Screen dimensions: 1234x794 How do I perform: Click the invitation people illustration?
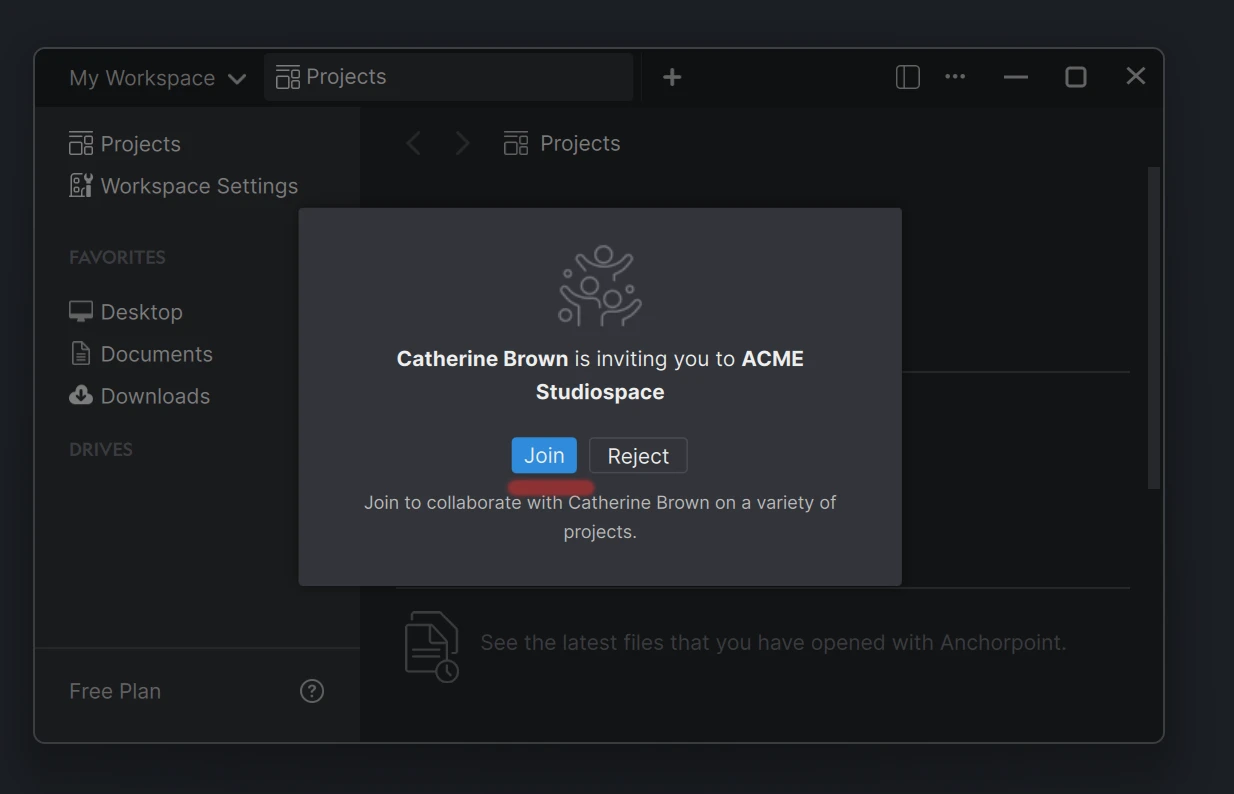(600, 287)
